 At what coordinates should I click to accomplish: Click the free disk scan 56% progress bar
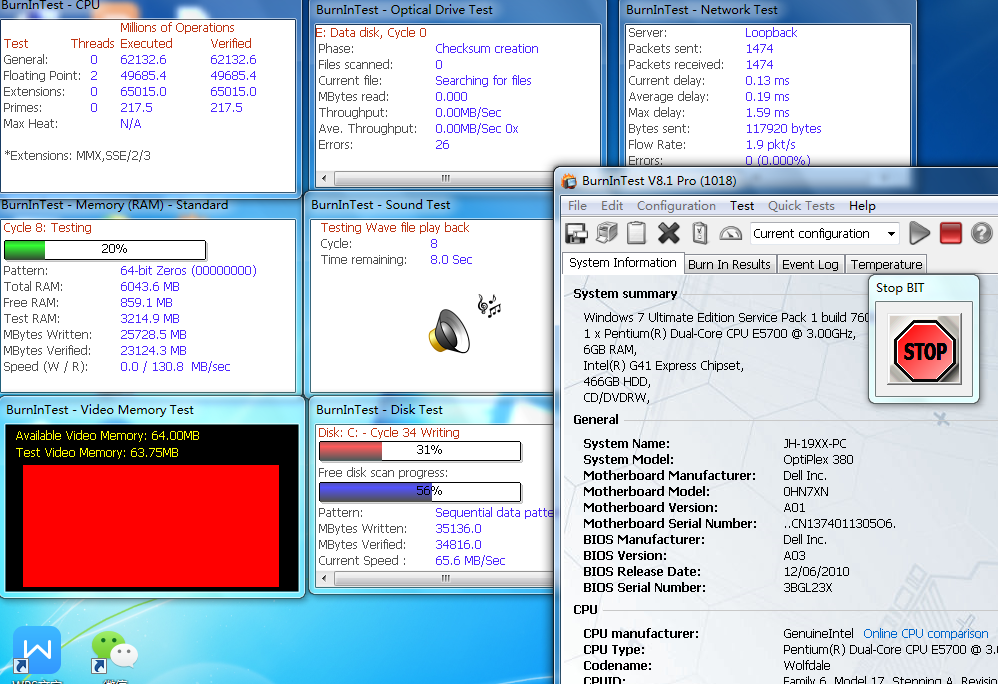420,491
